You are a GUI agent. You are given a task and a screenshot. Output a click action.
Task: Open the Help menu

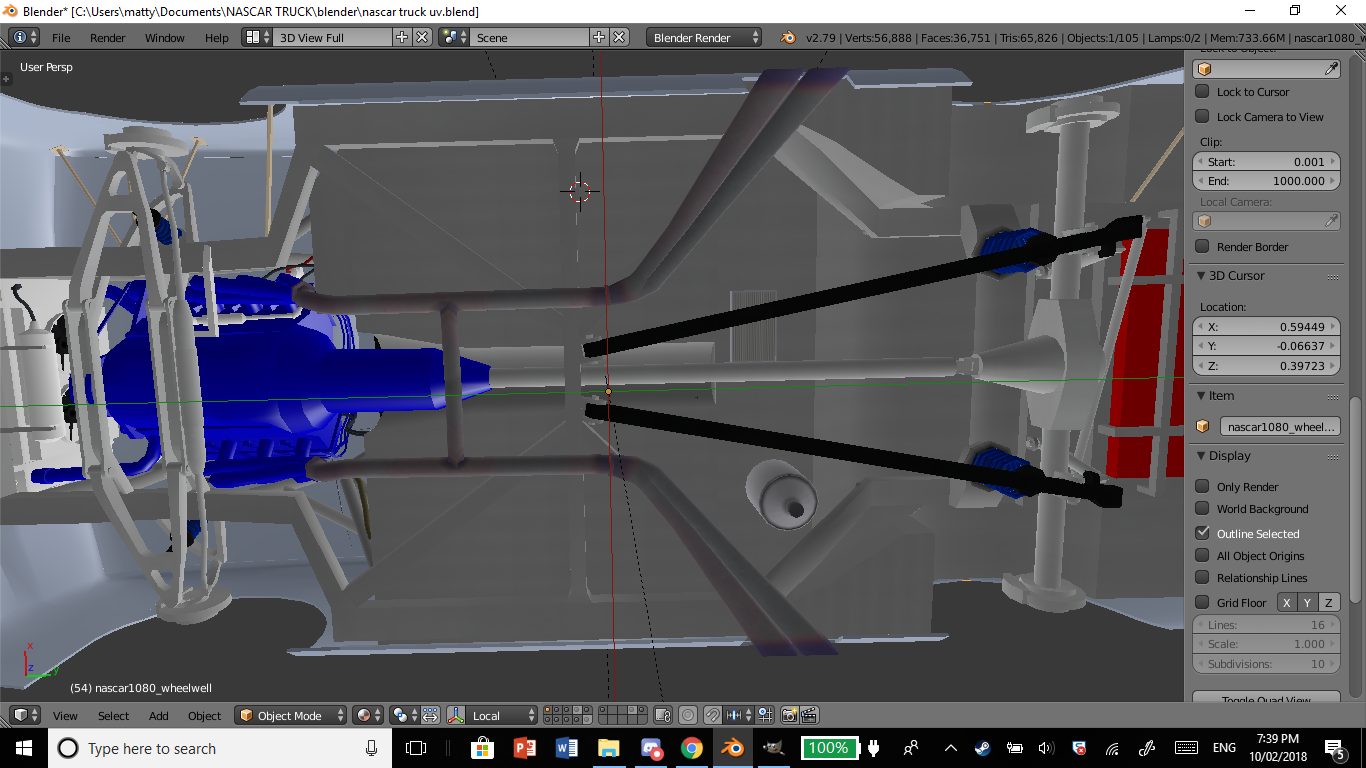click(x=217, y=38)
